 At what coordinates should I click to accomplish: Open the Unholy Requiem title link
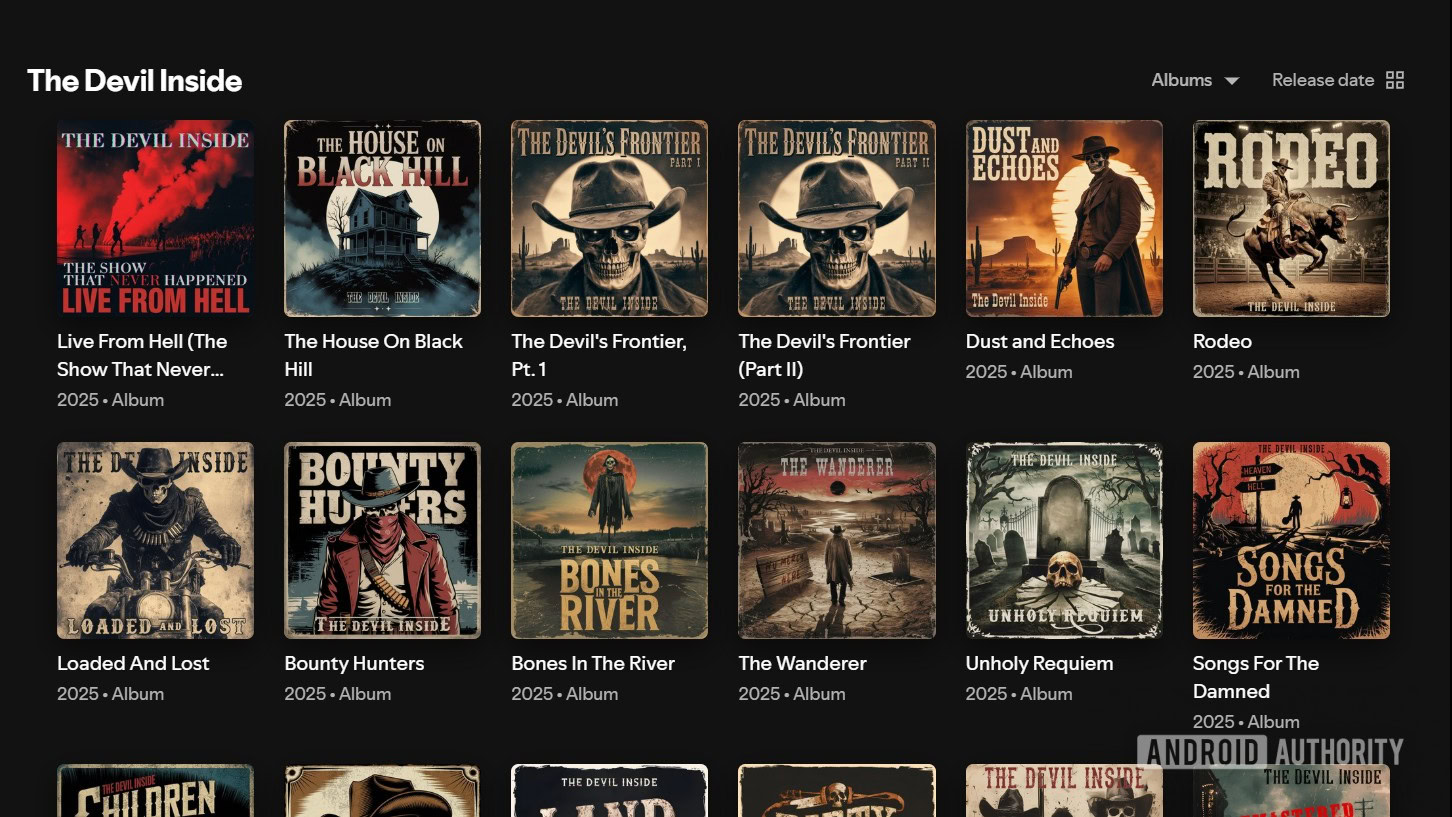click(x=1039, y=664)
